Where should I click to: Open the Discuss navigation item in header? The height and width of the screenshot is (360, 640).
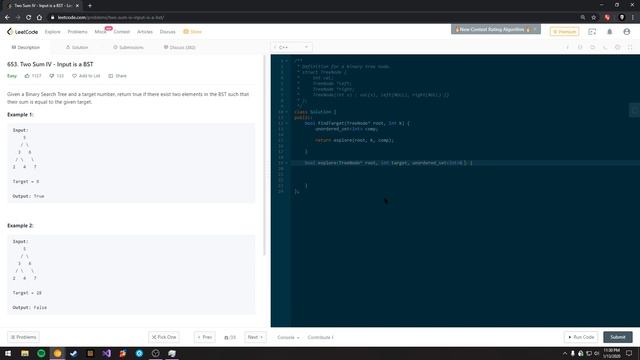[x=167, y=31]
